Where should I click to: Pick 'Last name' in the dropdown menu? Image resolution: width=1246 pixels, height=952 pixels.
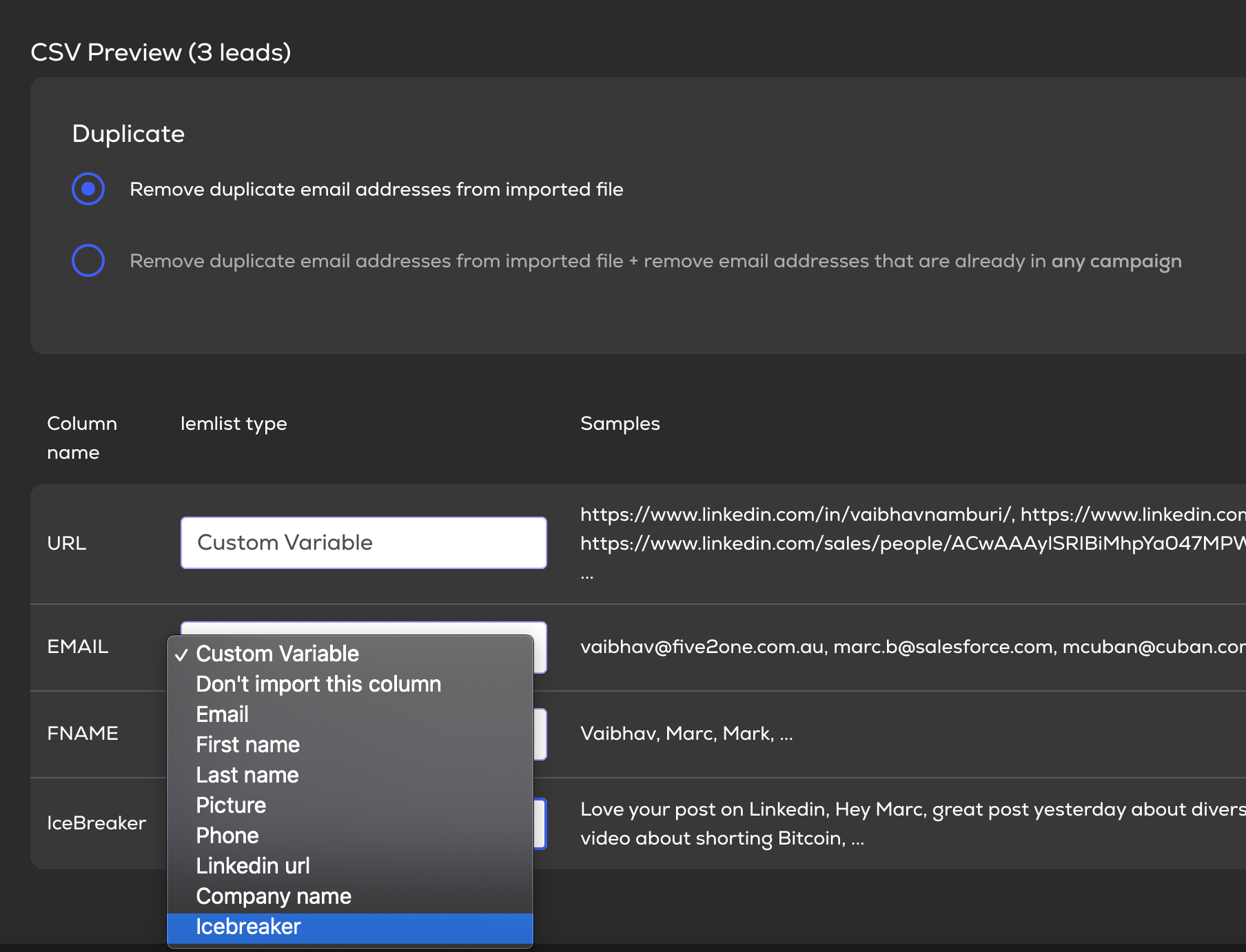(247, 775)
